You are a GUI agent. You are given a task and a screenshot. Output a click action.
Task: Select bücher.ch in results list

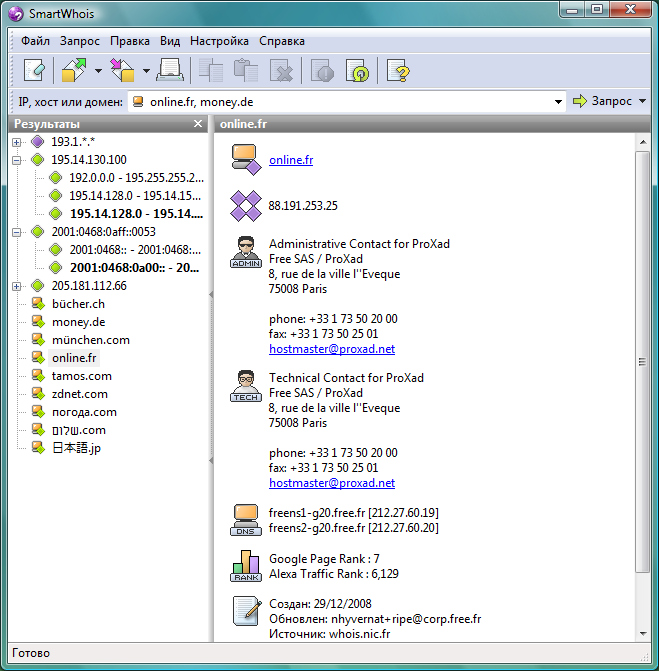tap(78, 304)
